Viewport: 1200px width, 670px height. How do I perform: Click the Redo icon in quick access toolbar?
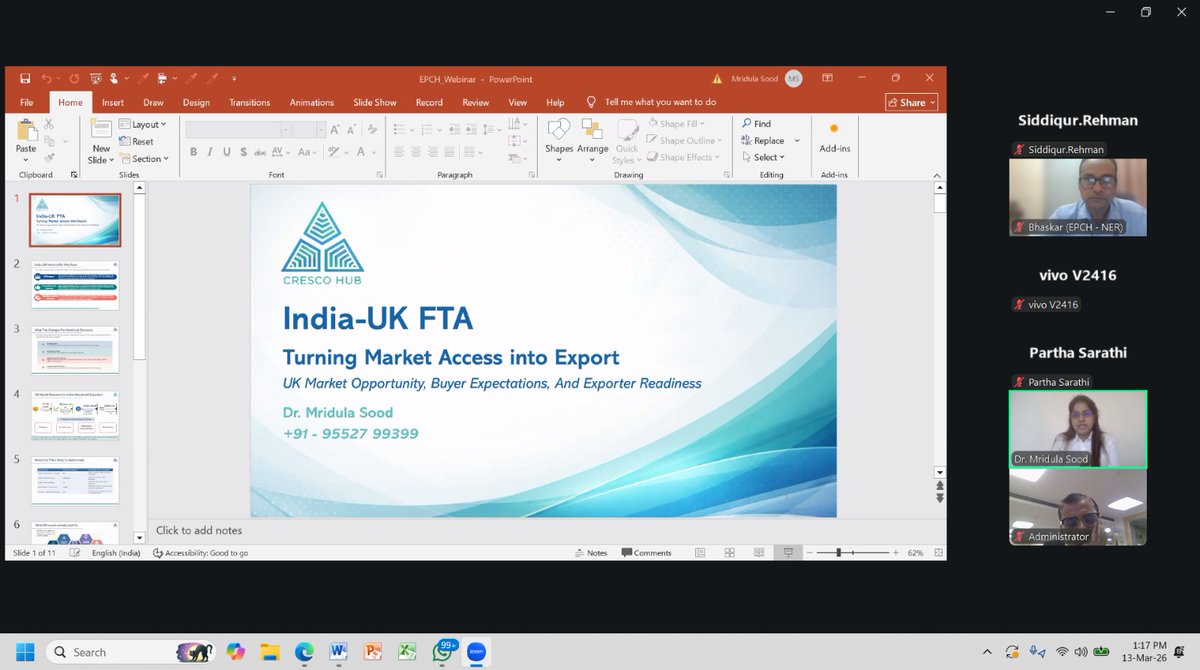point(75,78)
